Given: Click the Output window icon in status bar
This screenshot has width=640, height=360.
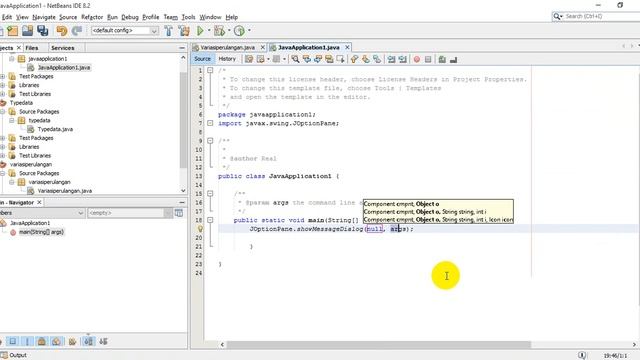Looking at the screenshot, I should (x=4, y=355).
